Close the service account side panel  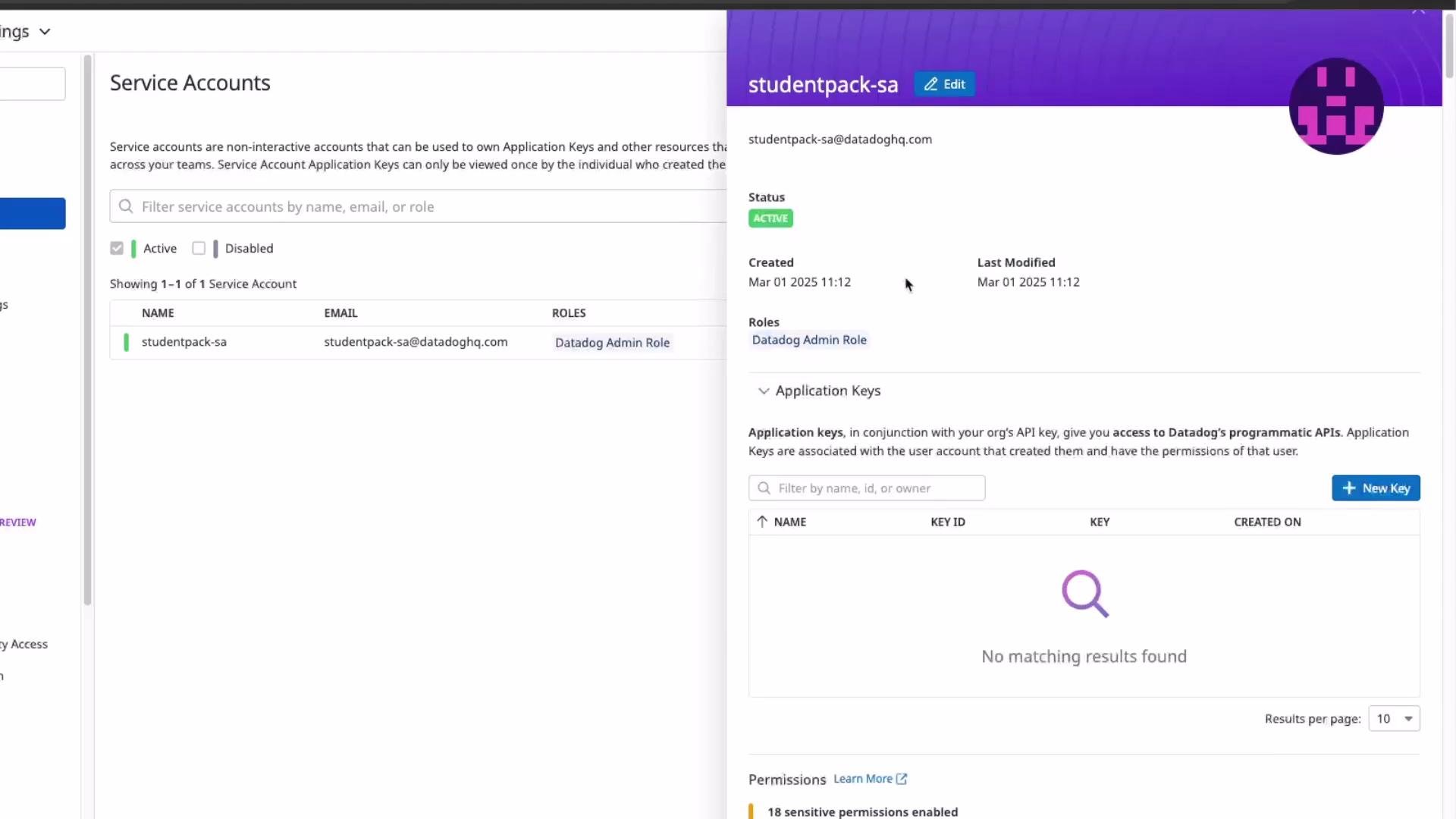(1418, 10)
